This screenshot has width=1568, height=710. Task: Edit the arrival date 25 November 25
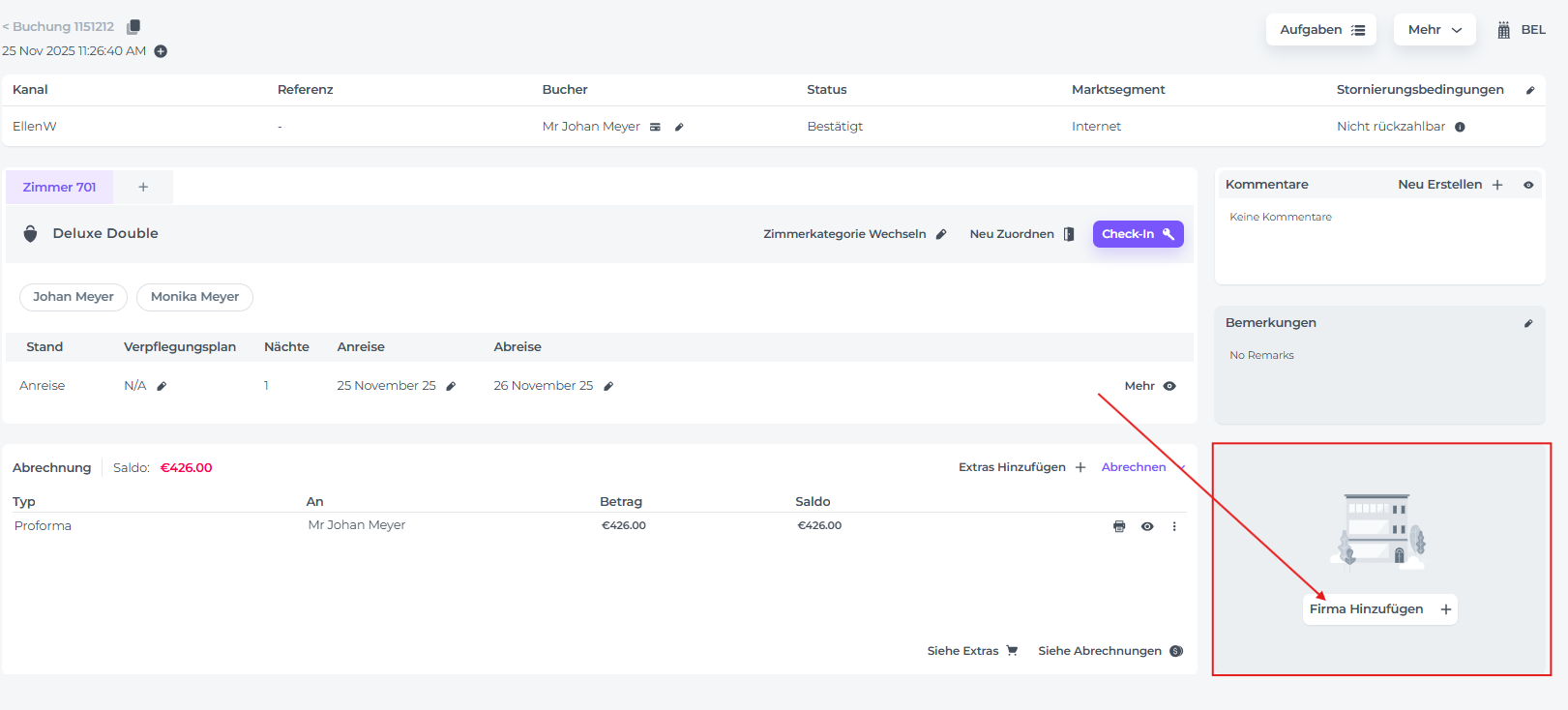(451, 386)
